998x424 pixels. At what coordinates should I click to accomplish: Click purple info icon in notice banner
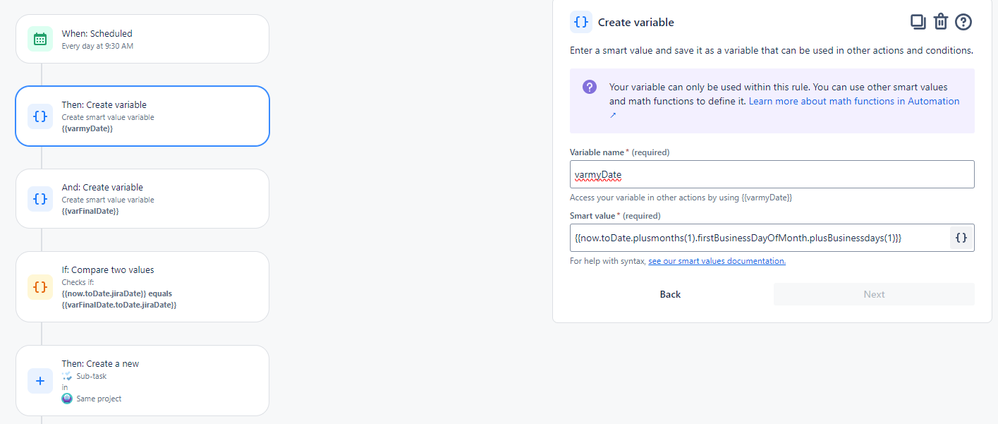[589, 87]
